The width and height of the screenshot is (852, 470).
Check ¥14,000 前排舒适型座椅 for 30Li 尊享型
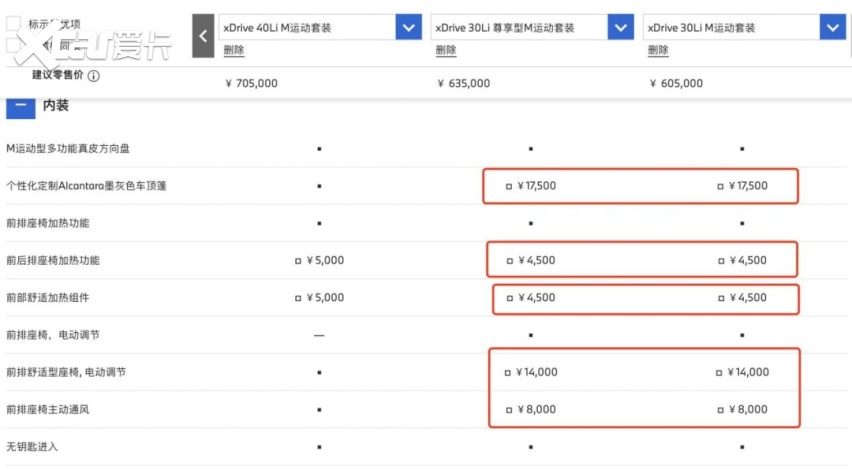(508, 373)
